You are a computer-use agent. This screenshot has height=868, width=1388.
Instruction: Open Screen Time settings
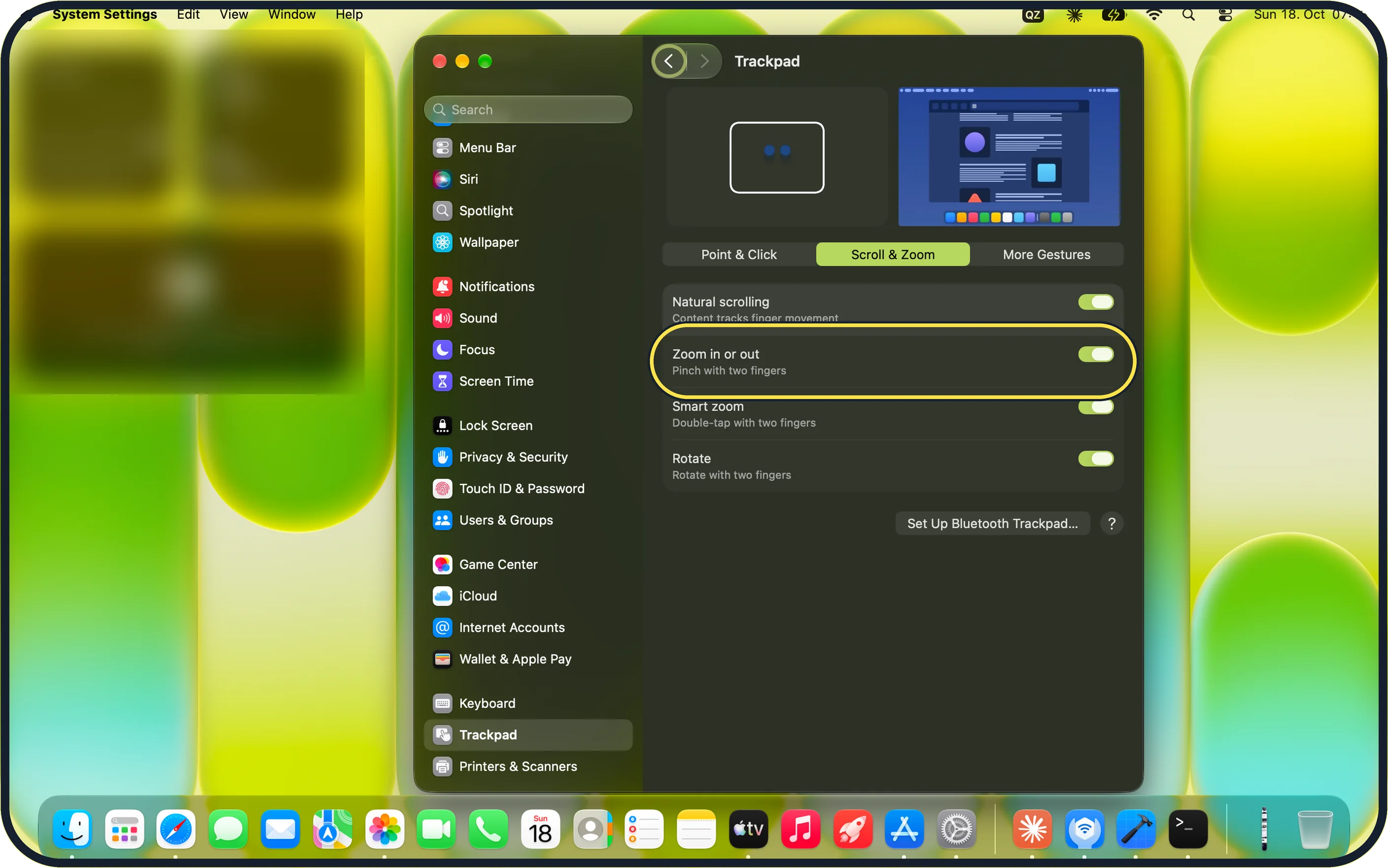(x=528, y=381)
